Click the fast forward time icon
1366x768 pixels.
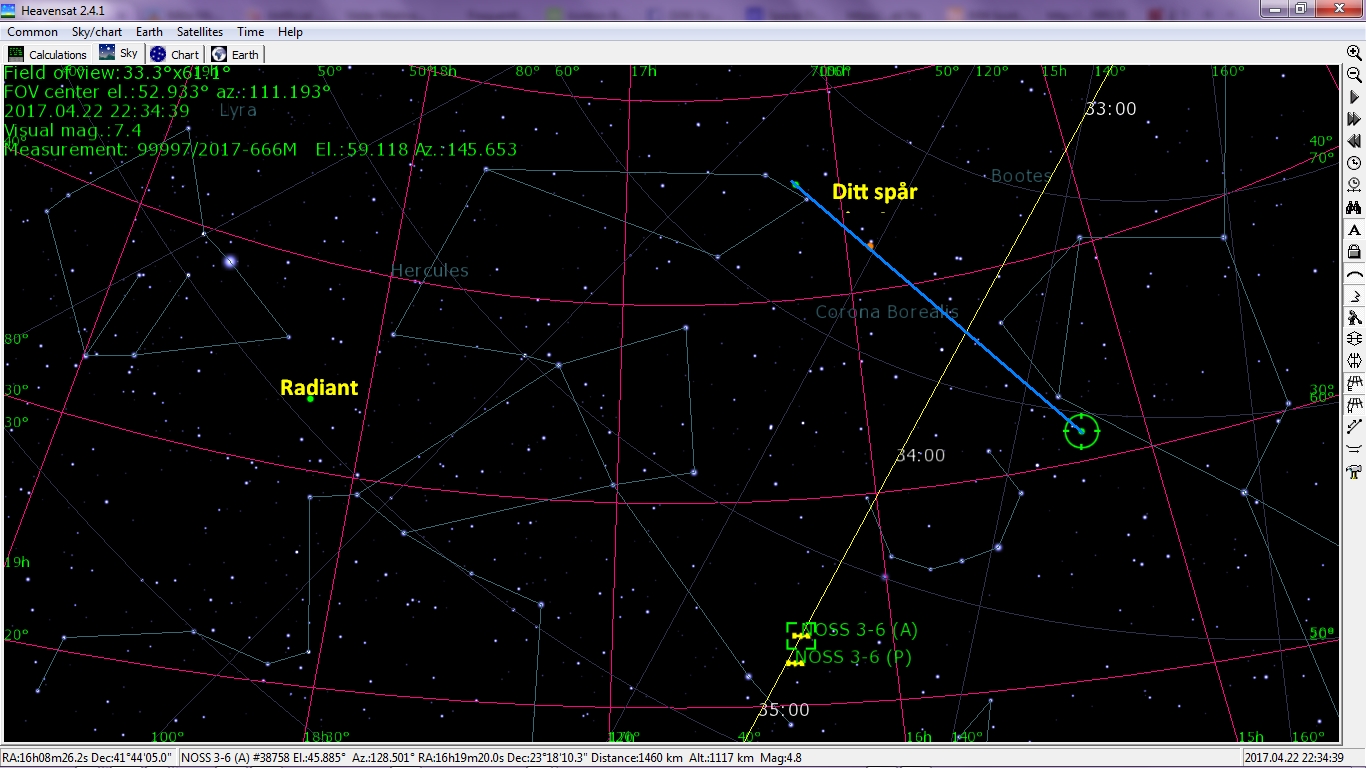pos(1355,119)
